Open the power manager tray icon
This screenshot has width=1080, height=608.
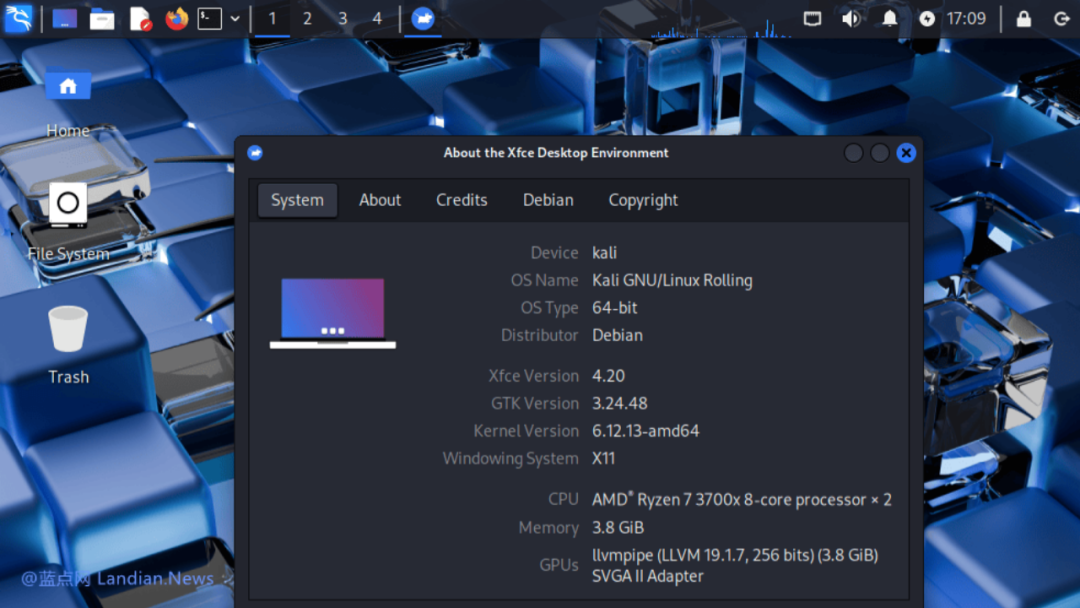pos(927,19)
